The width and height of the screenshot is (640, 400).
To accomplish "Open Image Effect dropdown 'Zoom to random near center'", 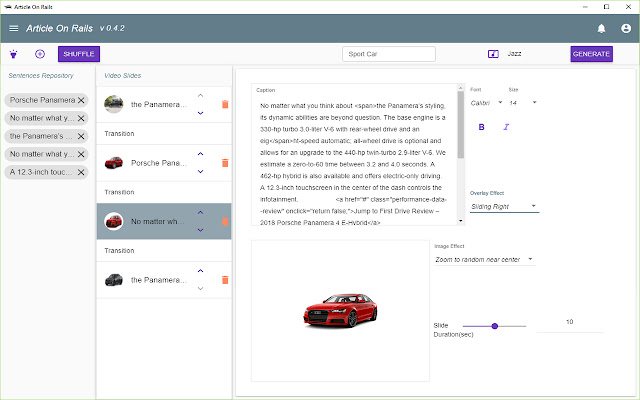I will (x=484, y=260).
